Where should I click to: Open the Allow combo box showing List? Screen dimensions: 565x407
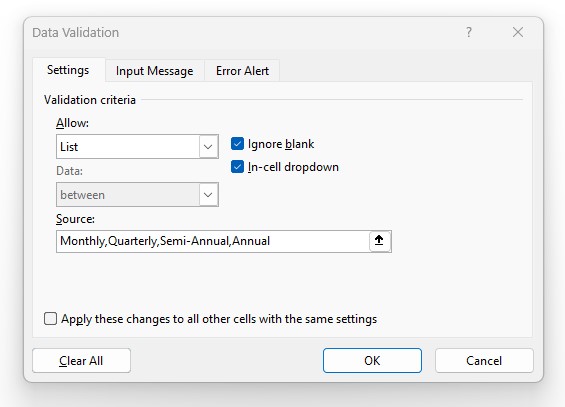[x=137, y=147]
